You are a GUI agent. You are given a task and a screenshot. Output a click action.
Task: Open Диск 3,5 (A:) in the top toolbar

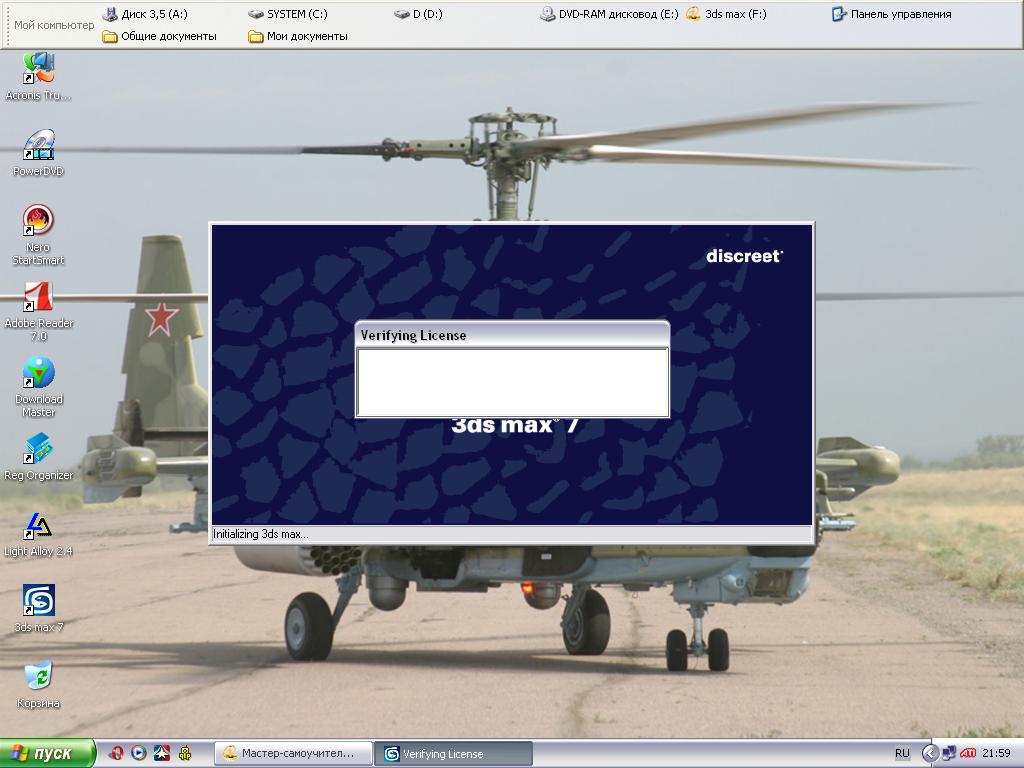point(146,14)
